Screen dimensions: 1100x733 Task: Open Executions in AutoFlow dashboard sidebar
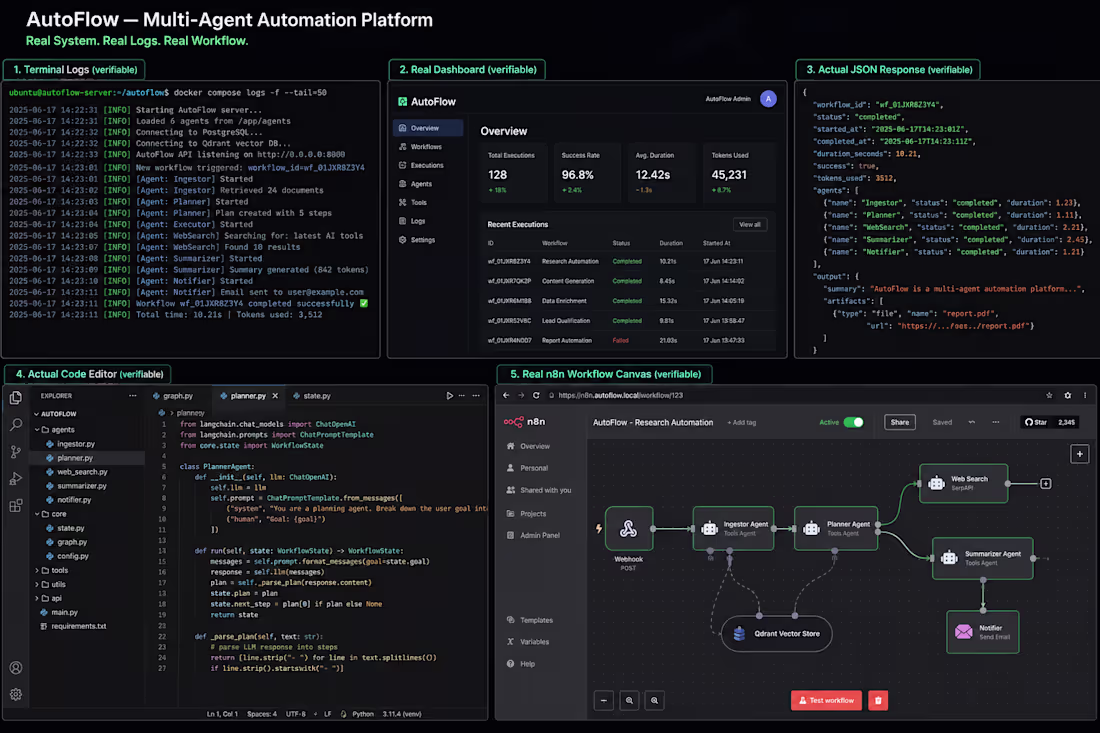[x=427, y=166]
